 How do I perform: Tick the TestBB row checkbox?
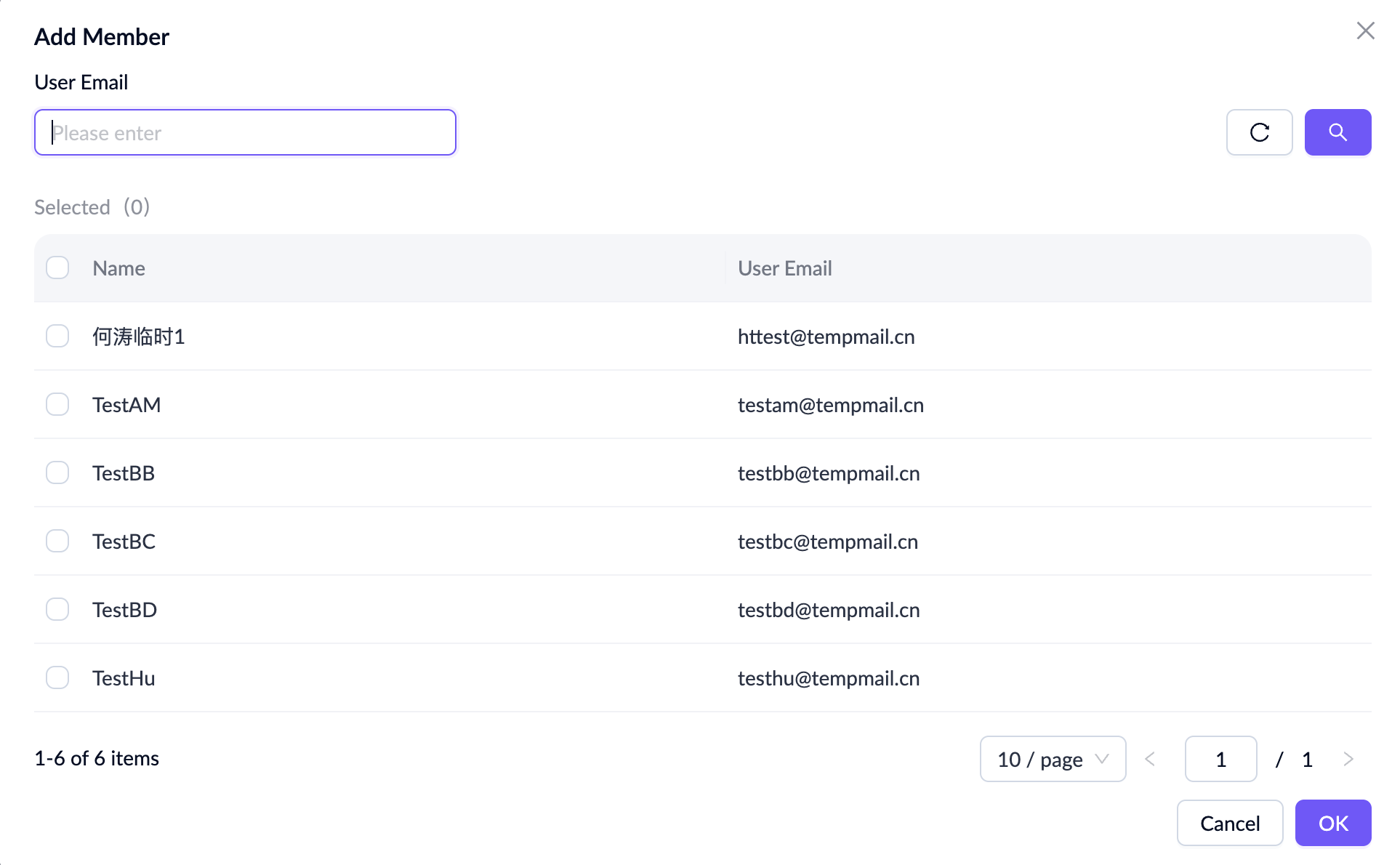click(x=57, y=472)
